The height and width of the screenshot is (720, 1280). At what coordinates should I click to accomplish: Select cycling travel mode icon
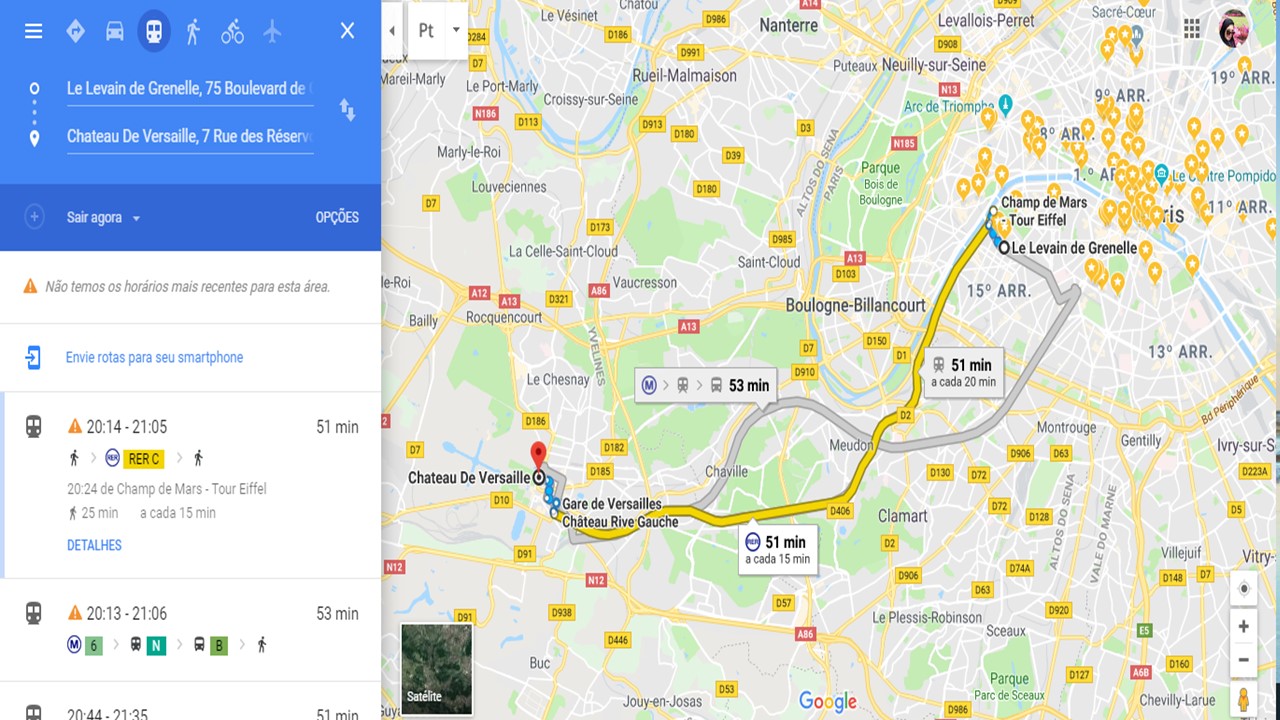tap(232, 31)
